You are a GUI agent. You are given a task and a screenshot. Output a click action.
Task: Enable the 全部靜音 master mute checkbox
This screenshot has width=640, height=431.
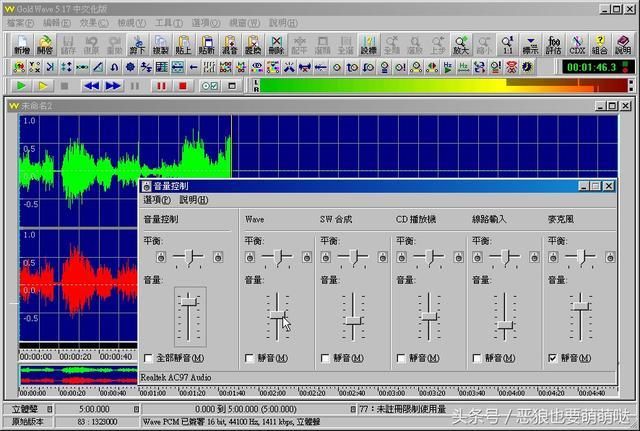149,358
